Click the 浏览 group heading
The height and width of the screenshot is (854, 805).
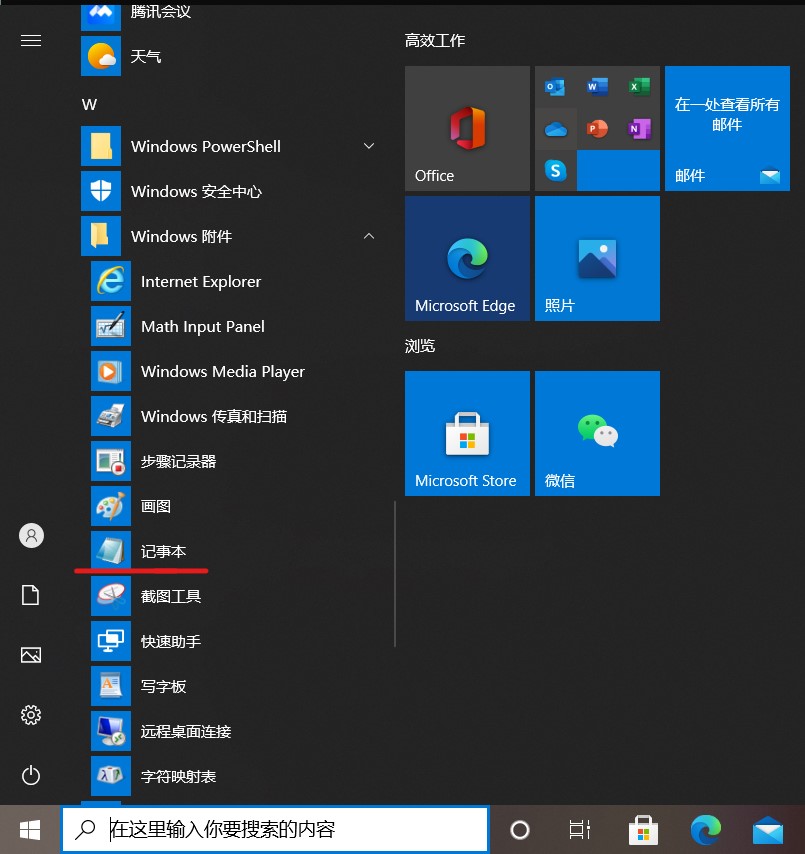pyautogui.click(x=420, y=346)
